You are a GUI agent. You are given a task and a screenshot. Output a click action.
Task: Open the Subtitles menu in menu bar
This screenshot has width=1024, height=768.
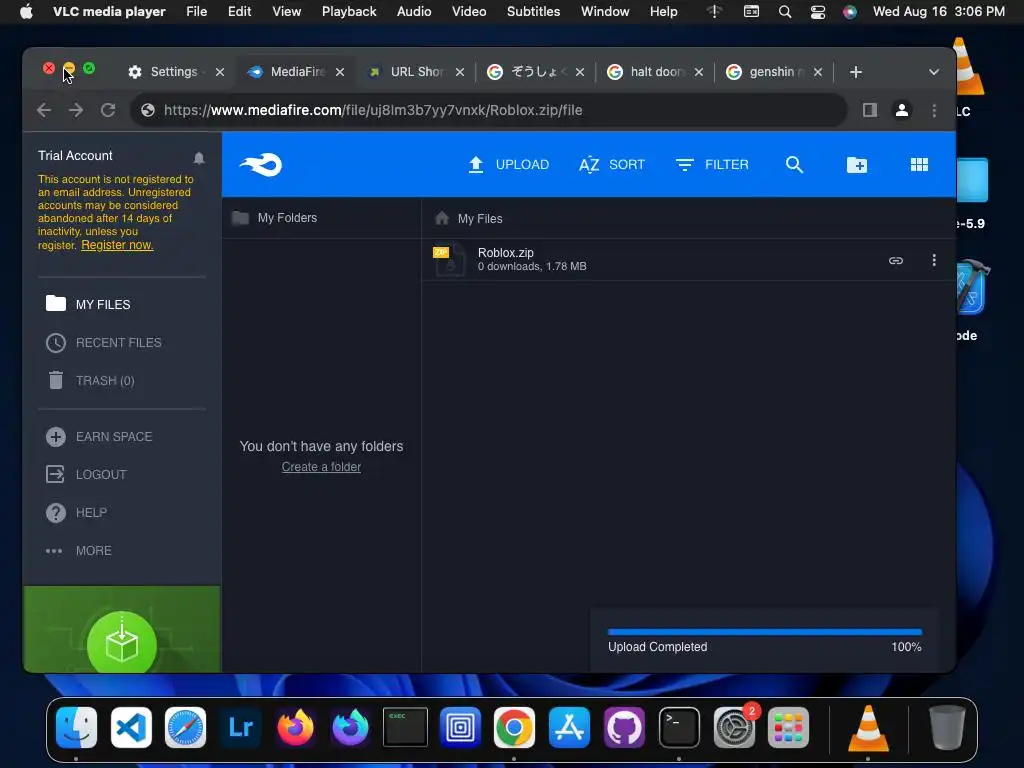[x=533, y=11]
